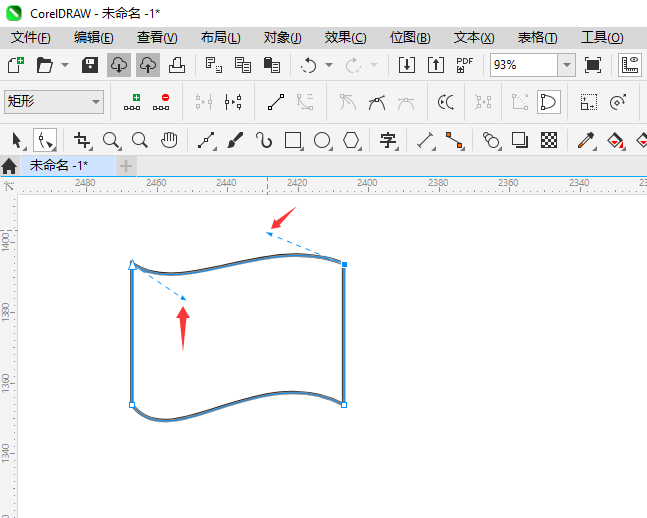Click the 93% zoom input field
647x518 pixels.
[524, 65]
